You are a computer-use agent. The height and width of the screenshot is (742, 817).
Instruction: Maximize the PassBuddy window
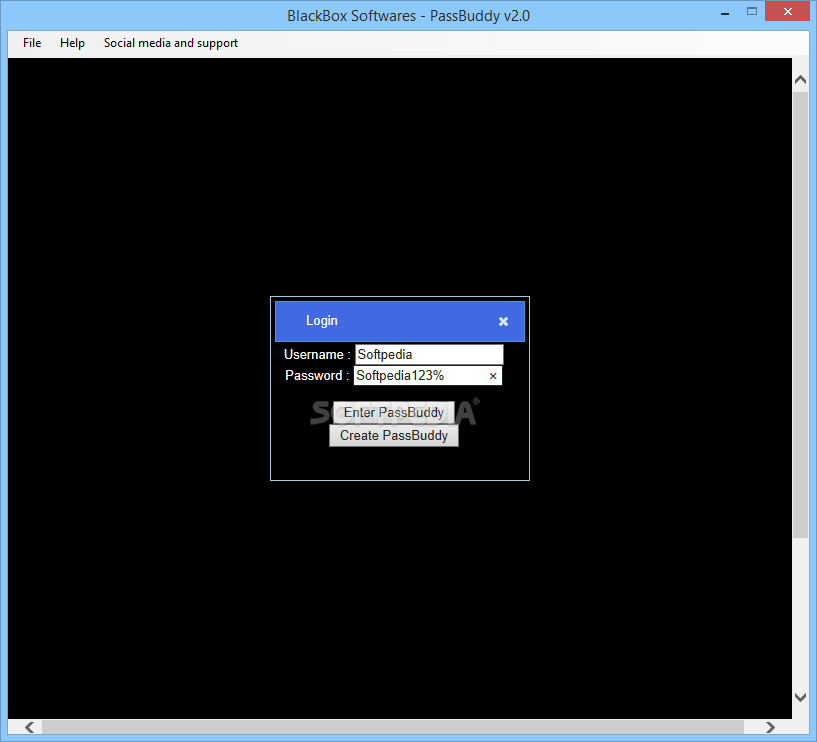tap(751, 11)
